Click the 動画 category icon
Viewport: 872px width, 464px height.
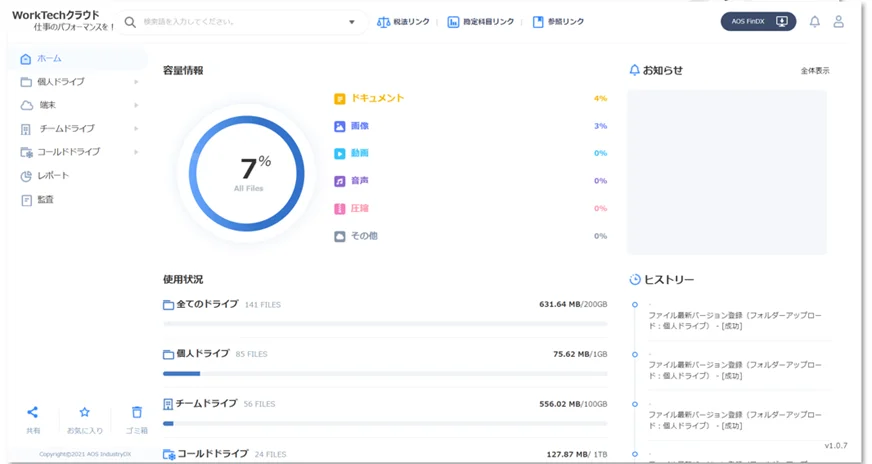[x=339, y=154]
